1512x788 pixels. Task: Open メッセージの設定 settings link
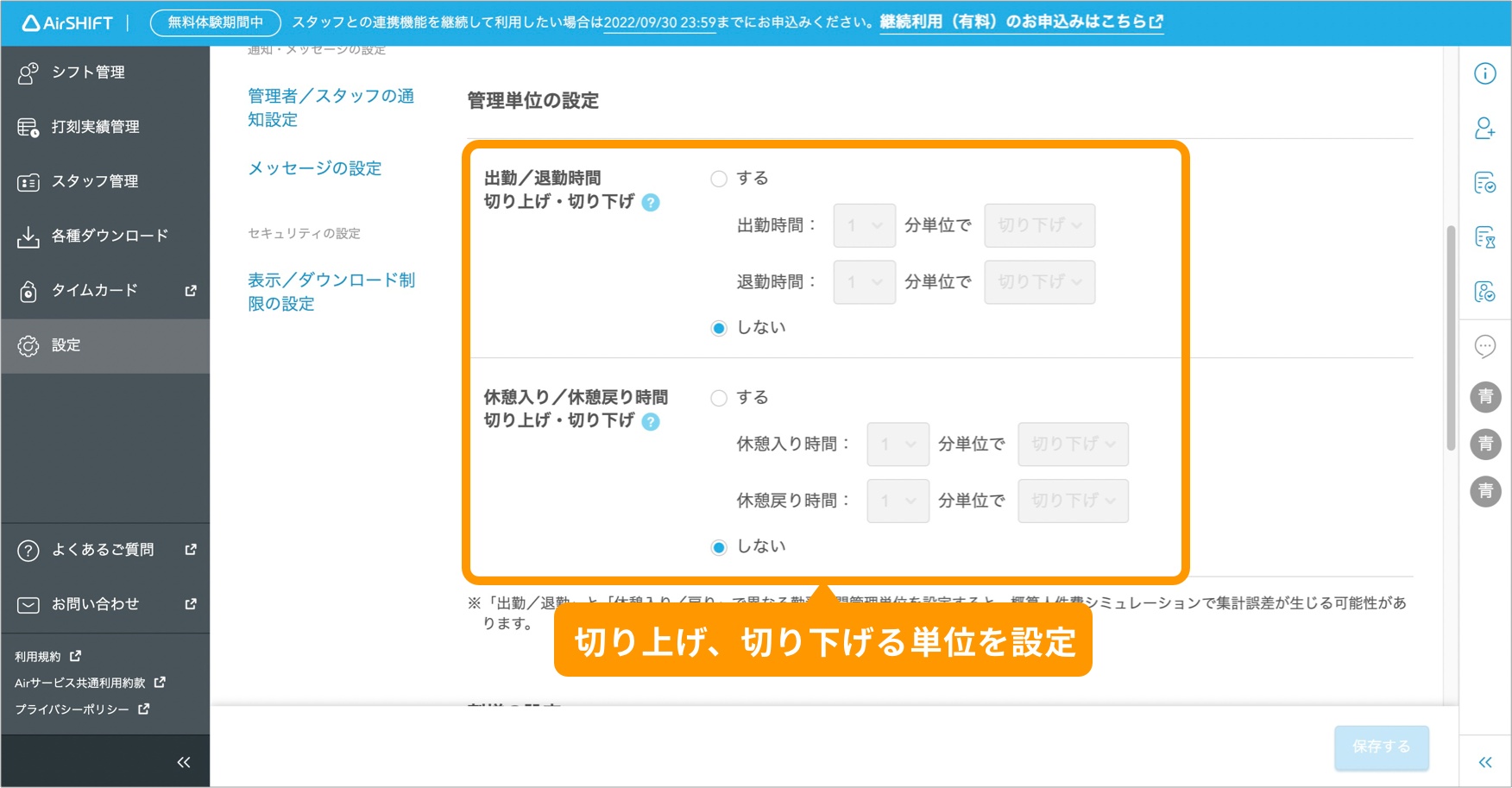pos(315,168)
